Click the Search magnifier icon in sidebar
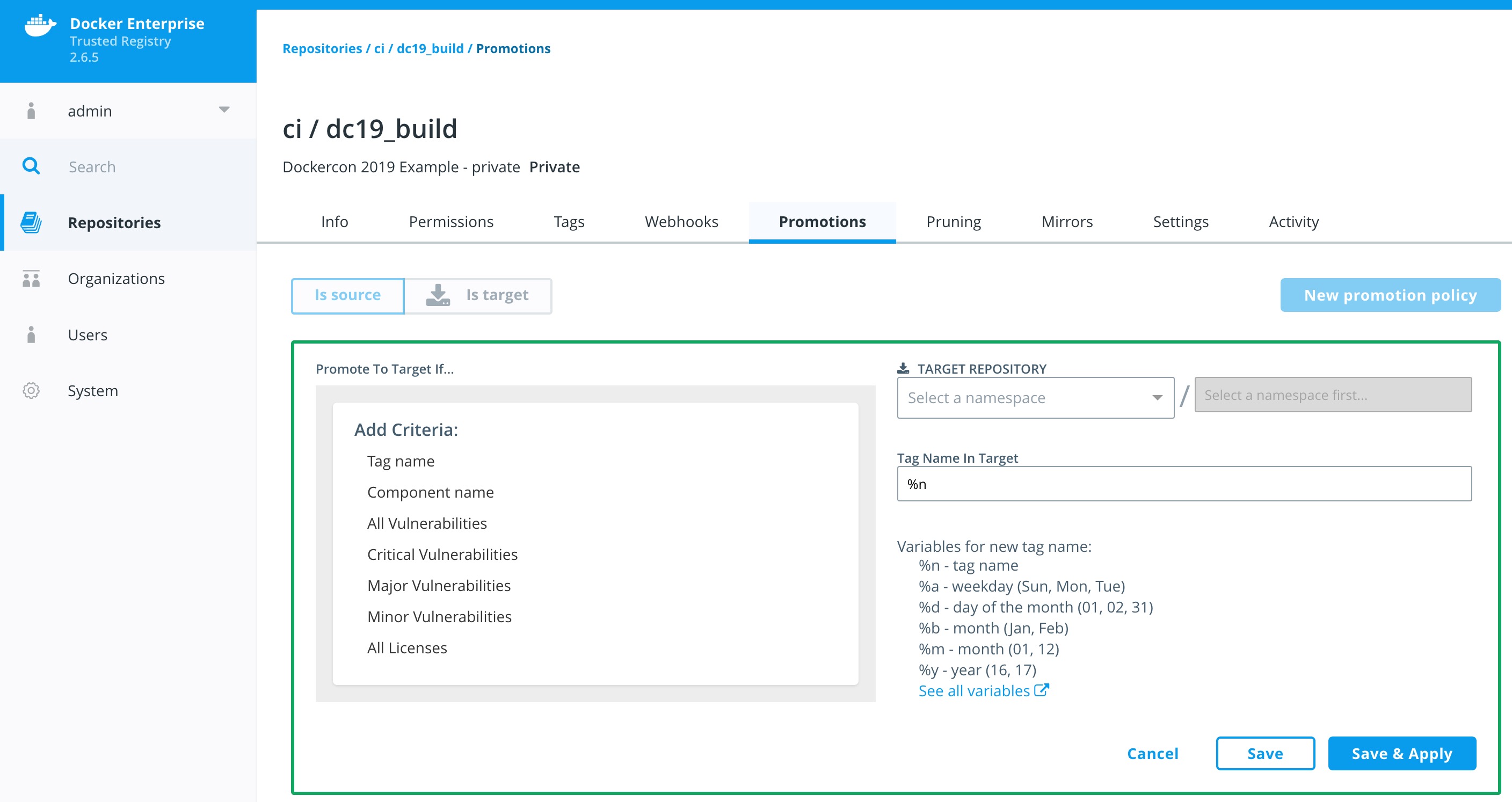1512x802 pixels. tap(31, 166)
